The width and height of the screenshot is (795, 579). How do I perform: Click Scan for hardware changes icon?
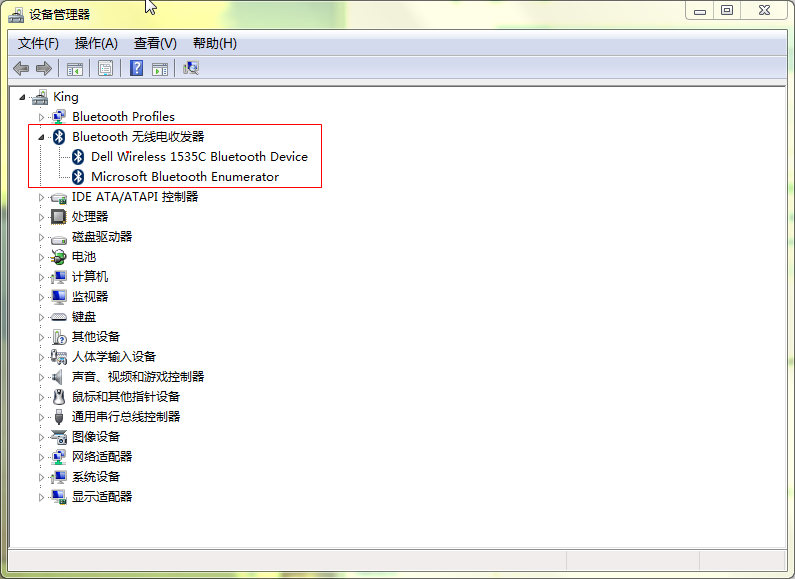pos(191,68)
